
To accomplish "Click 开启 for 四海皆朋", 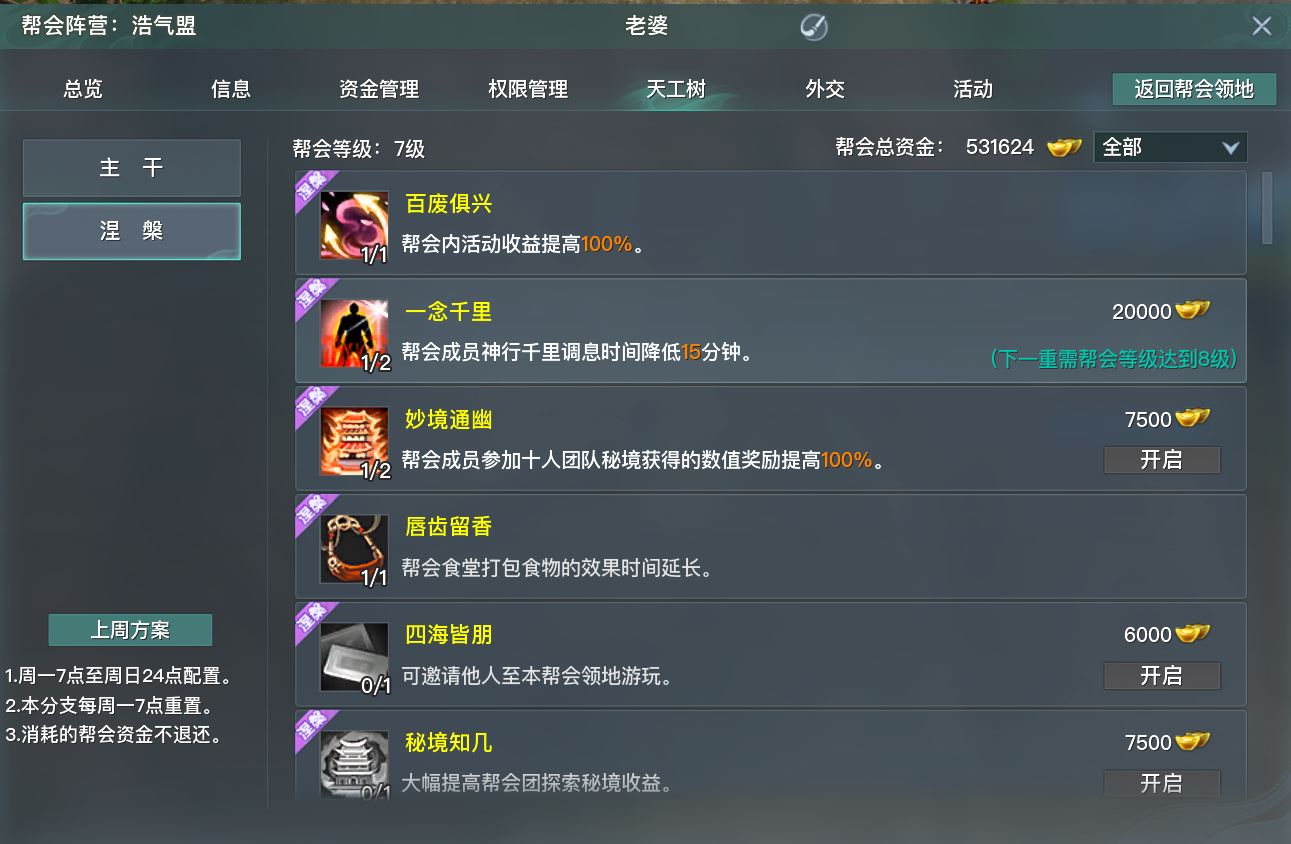I will (x=1162, y=676).
